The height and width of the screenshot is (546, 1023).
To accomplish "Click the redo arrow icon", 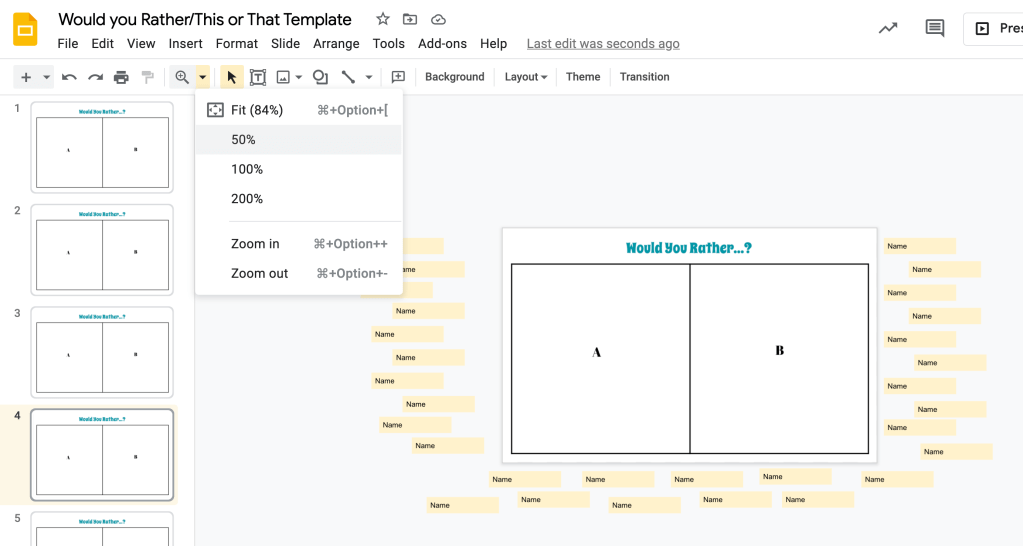I will click(95, 77).
